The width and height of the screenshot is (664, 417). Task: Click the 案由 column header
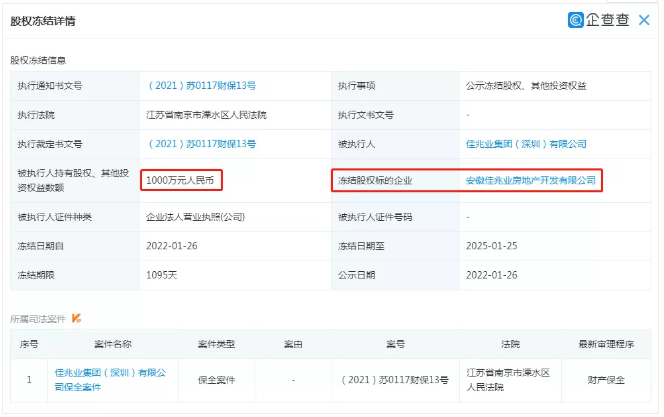293,344
